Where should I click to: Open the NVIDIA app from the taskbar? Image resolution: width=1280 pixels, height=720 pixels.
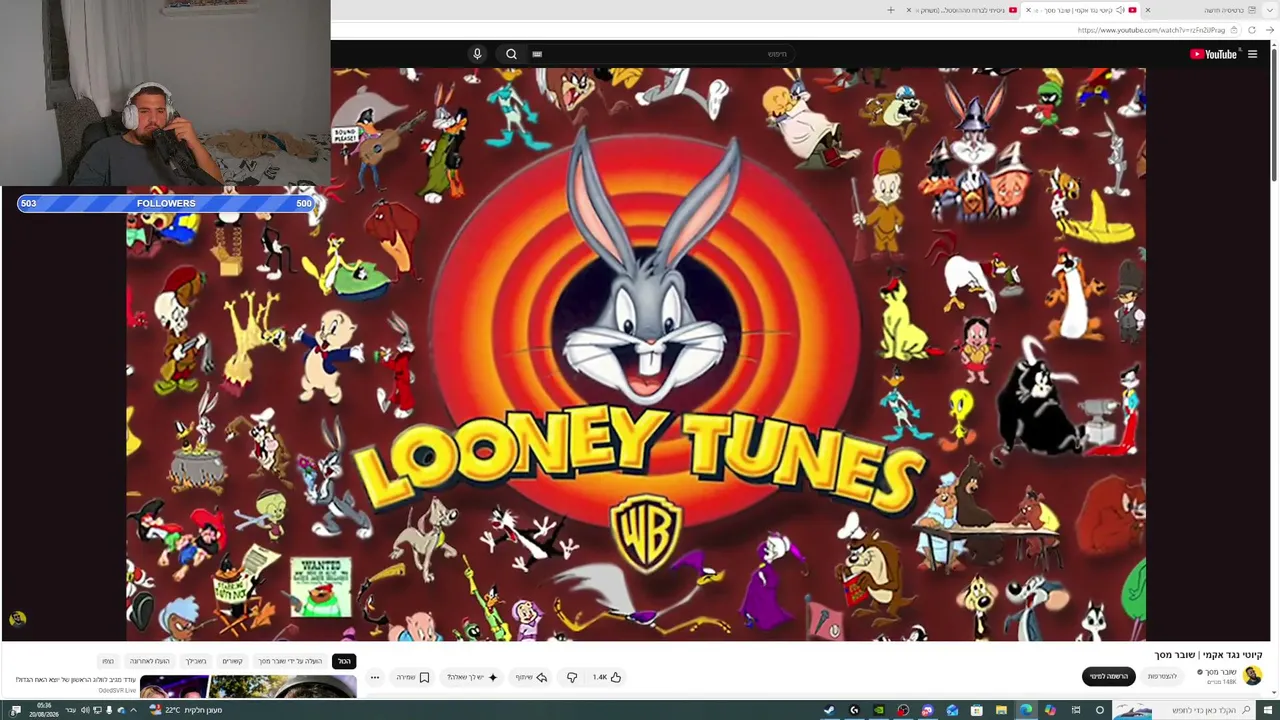click(x=879, y=710)
